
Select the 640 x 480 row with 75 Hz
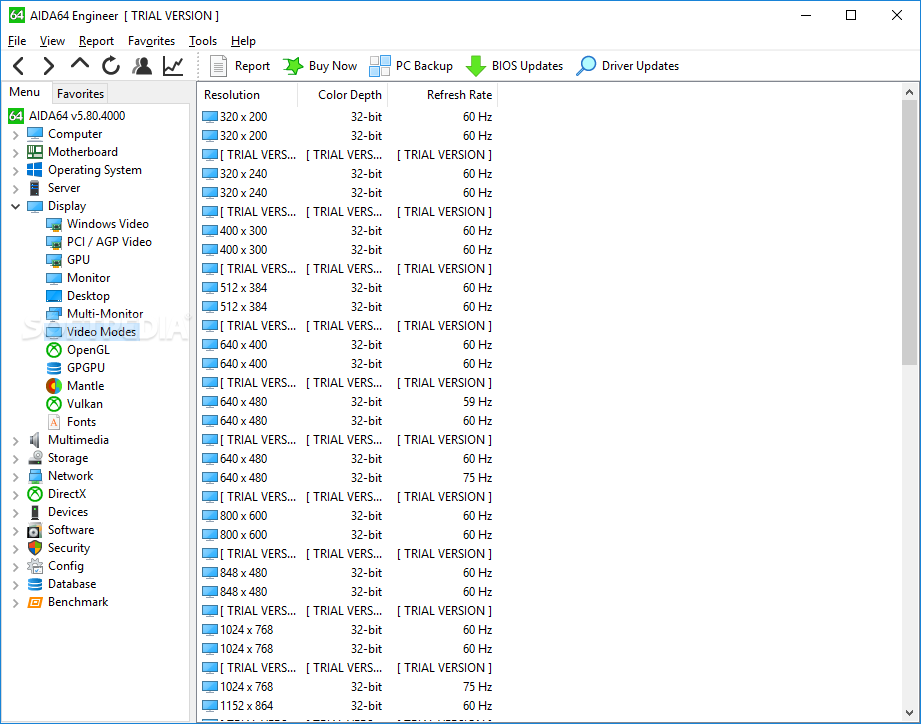[x=347, y=477]
